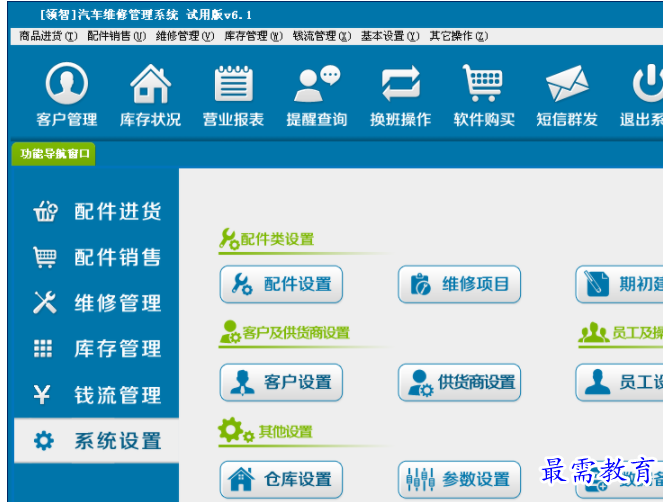The height and width of the screenshot is (502, 663).
Task: Open the 商品进货 menu
Action: [x=48, y=36]
